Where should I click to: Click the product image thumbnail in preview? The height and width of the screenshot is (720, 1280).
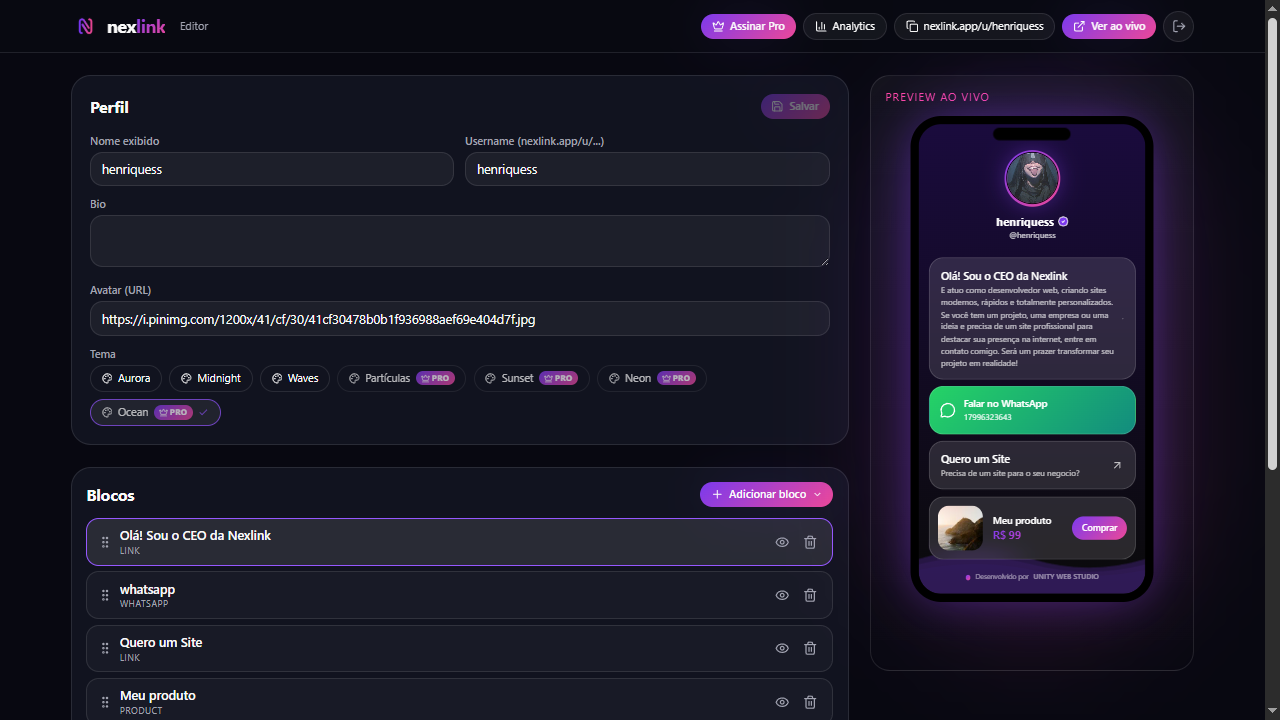pyautogui.click(x=960, y=528)
